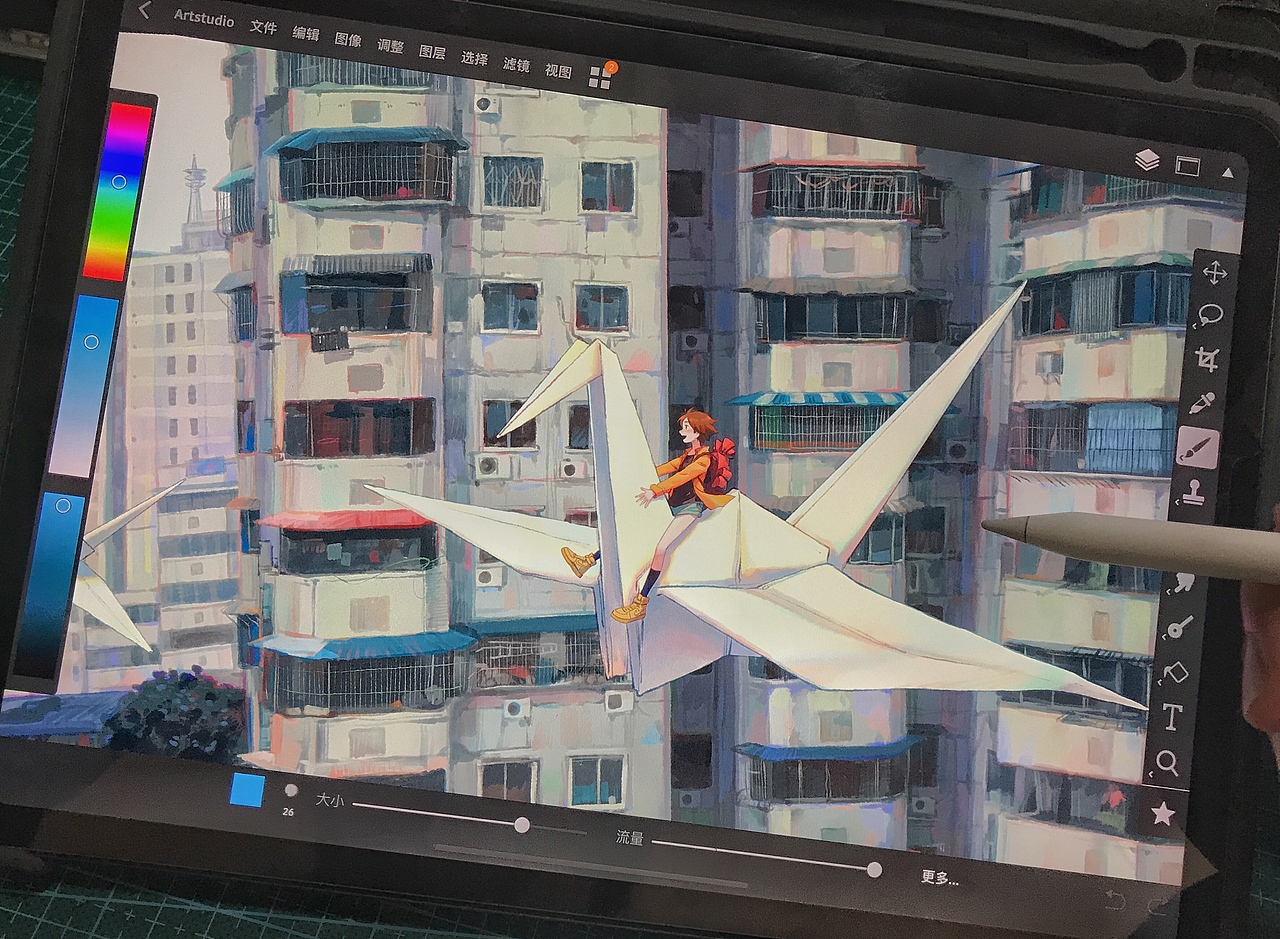Collapse the top-right panel triangle arrow
This screenshot has height=939, width=1280.
pyautogui.click(x=1227, y=172)
